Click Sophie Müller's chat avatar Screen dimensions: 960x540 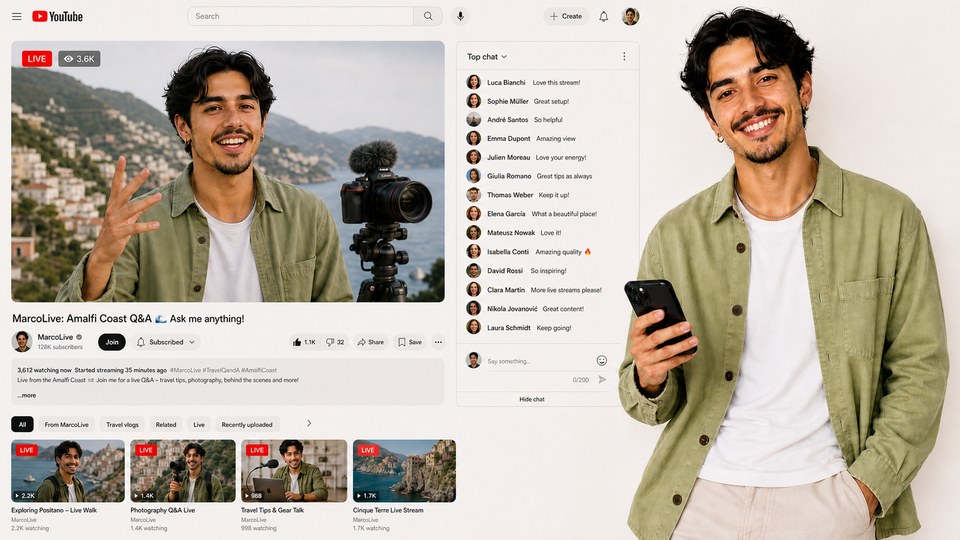tap(473, 100)
